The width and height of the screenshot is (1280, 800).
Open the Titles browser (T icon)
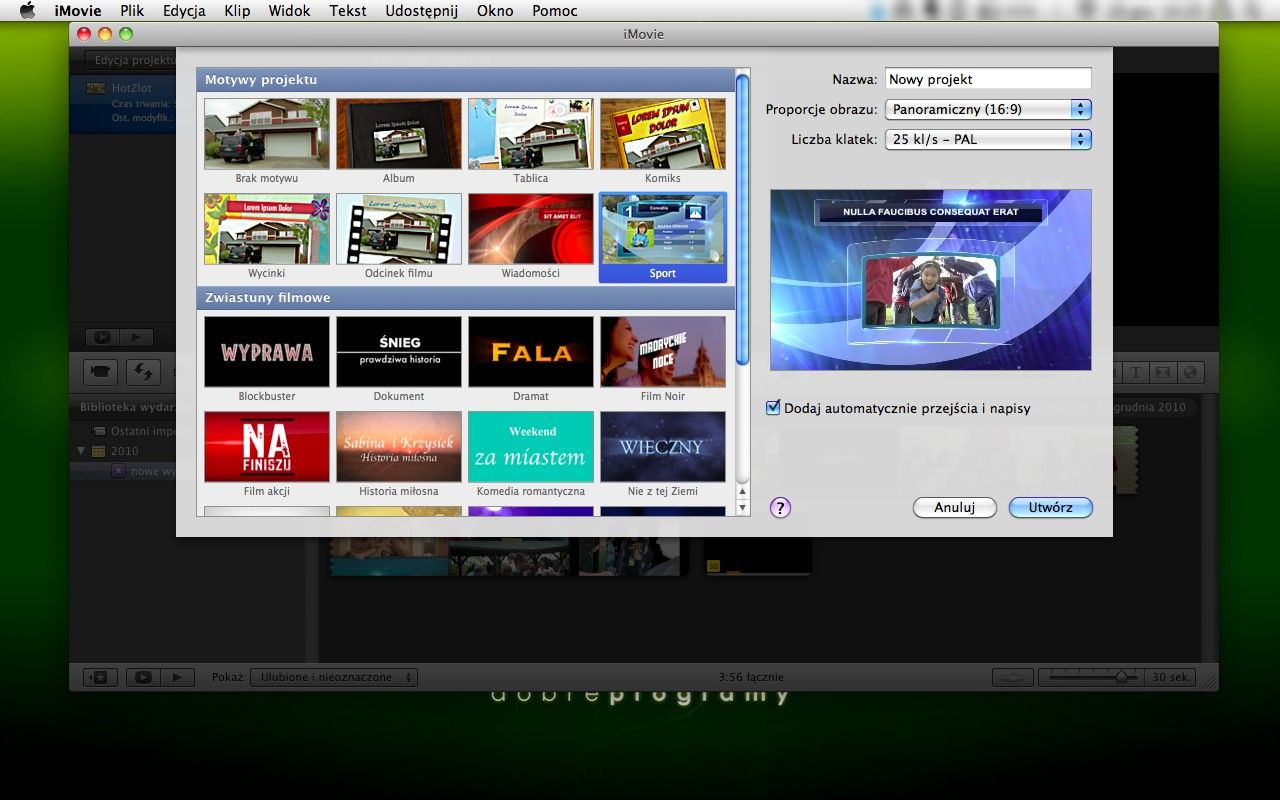[1136, 372]
